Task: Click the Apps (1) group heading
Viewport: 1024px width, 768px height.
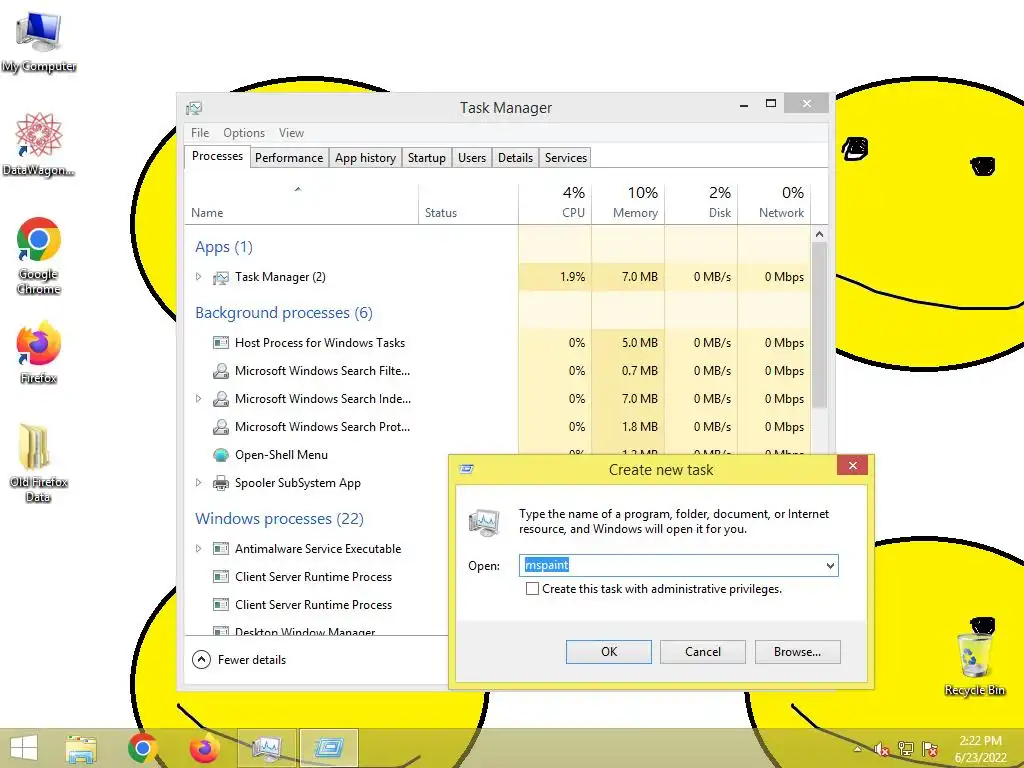Action: [x=223, y=247]
